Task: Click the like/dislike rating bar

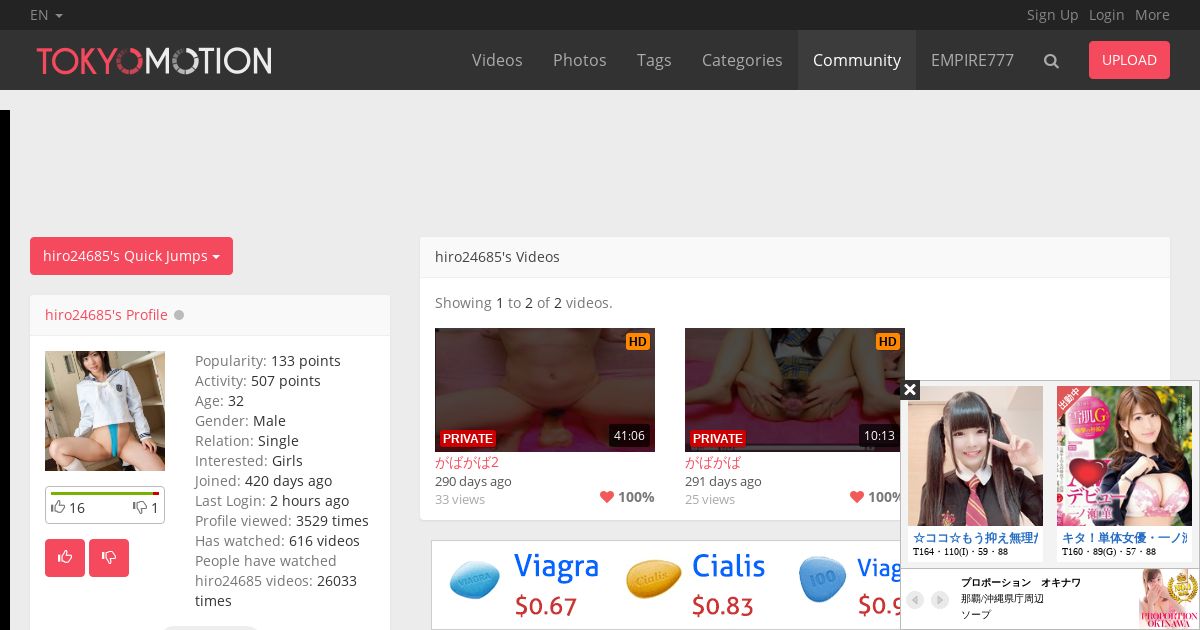Action: [105, 493]
